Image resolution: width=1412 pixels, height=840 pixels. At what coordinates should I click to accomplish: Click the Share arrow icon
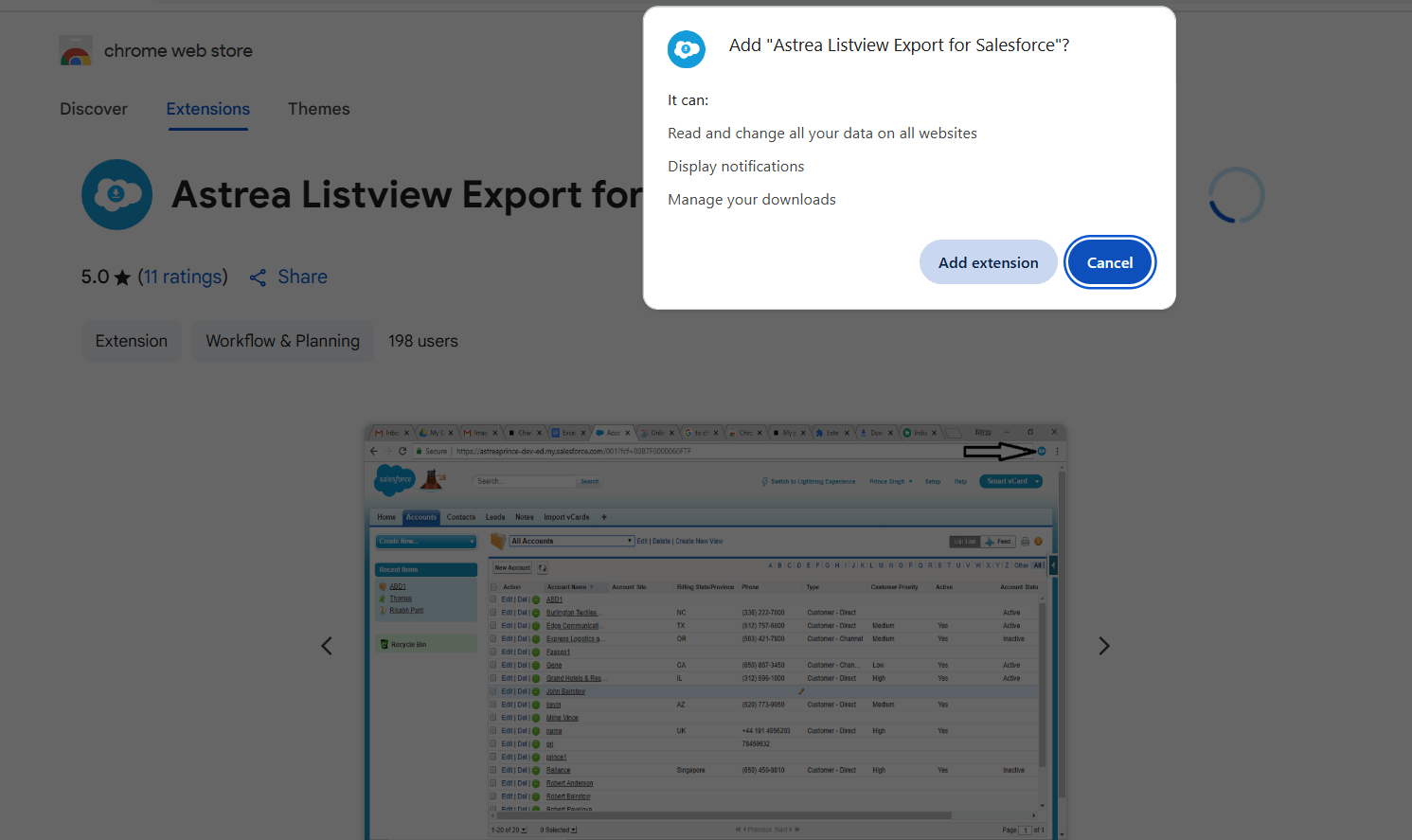coord(258,277)
